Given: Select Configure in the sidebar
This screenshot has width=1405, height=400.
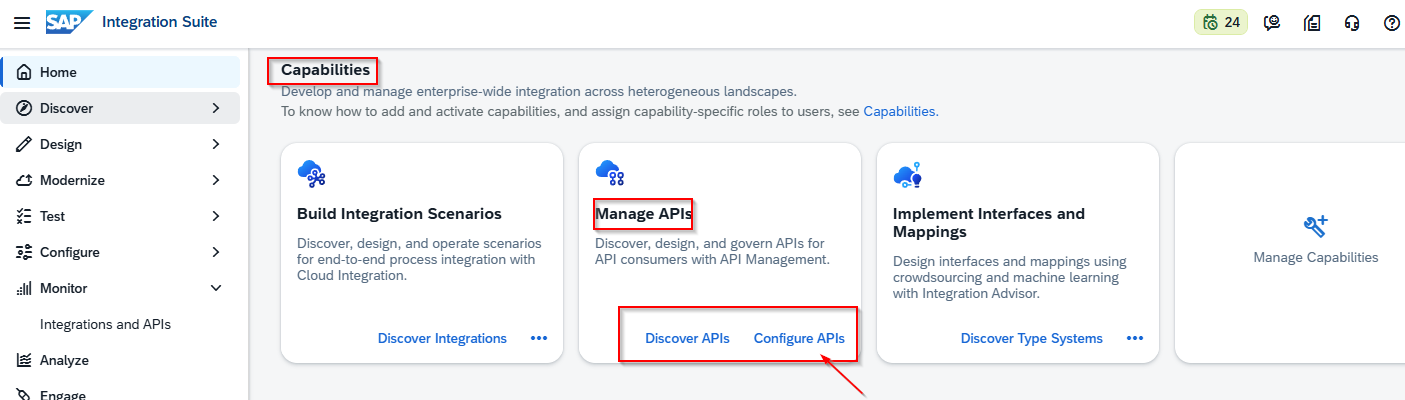Looking at the screenshot, I should pyautogui.click(x=120, y=252).
